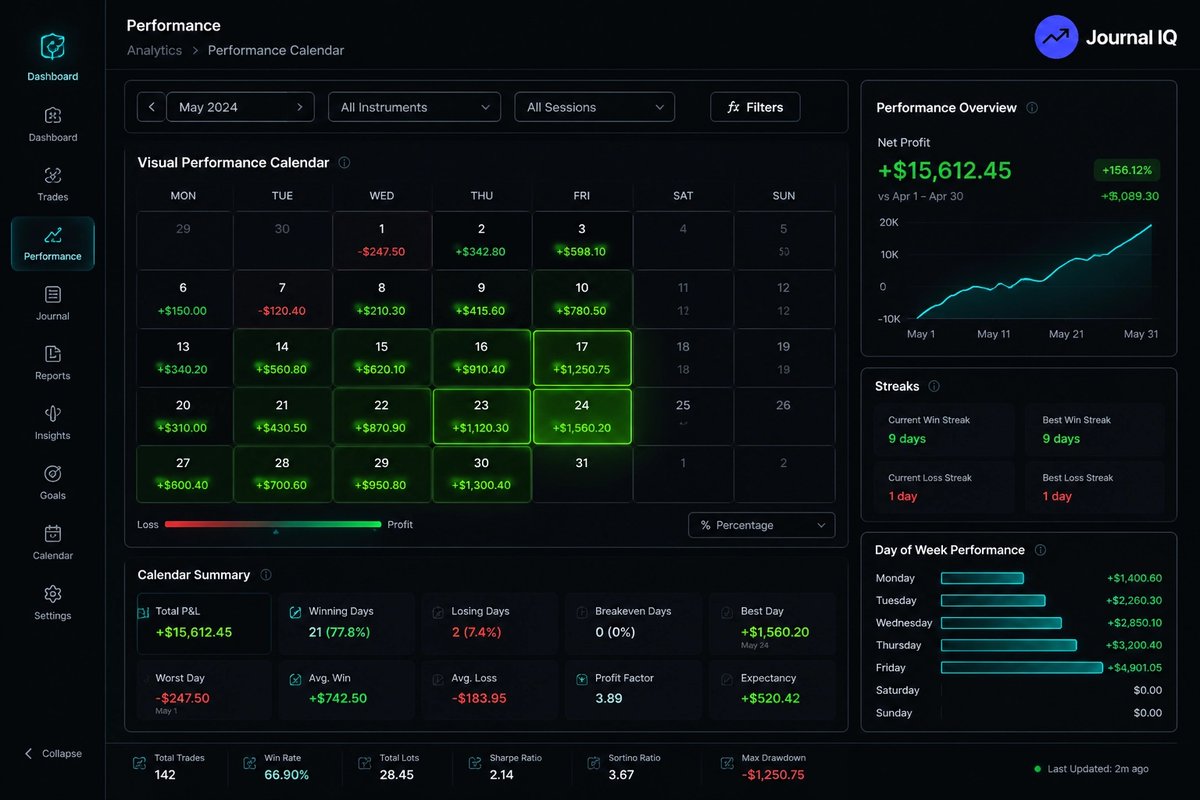Screen dimensions: 1200x800
Task: Click the Profit Factor card icon
Action: coord(582,678)
